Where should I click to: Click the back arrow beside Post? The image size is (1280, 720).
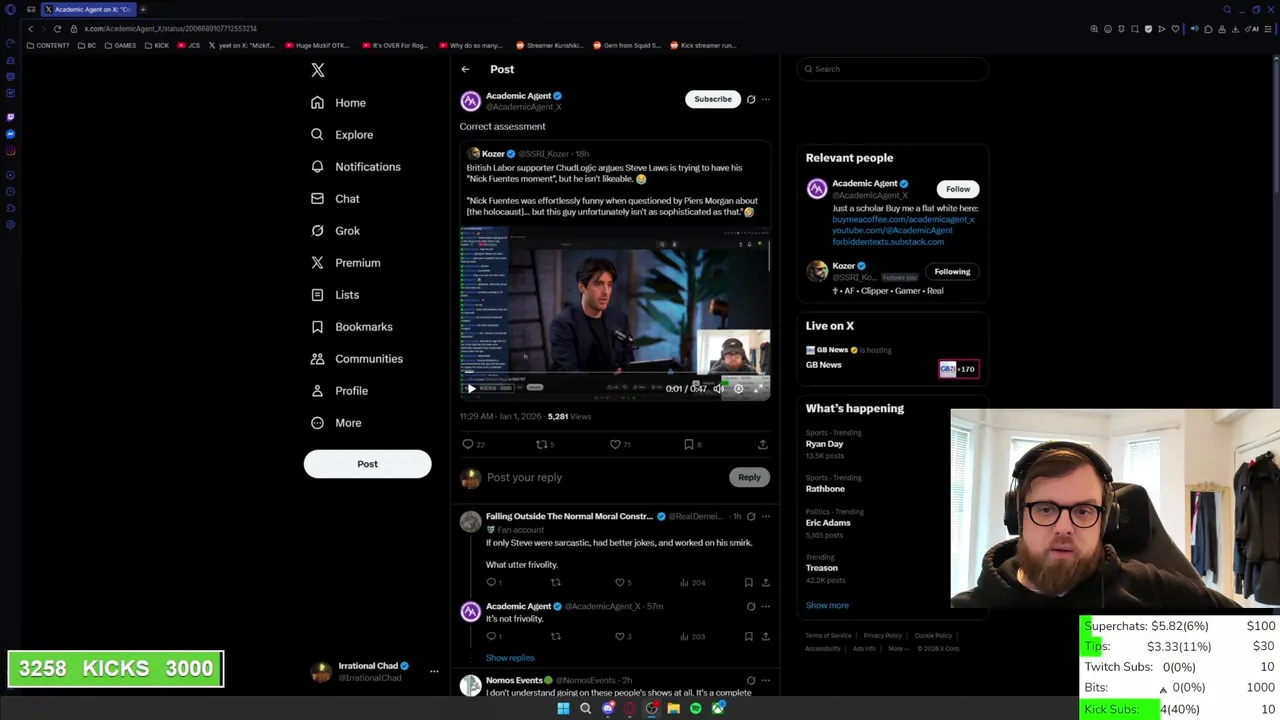point(465,69)
